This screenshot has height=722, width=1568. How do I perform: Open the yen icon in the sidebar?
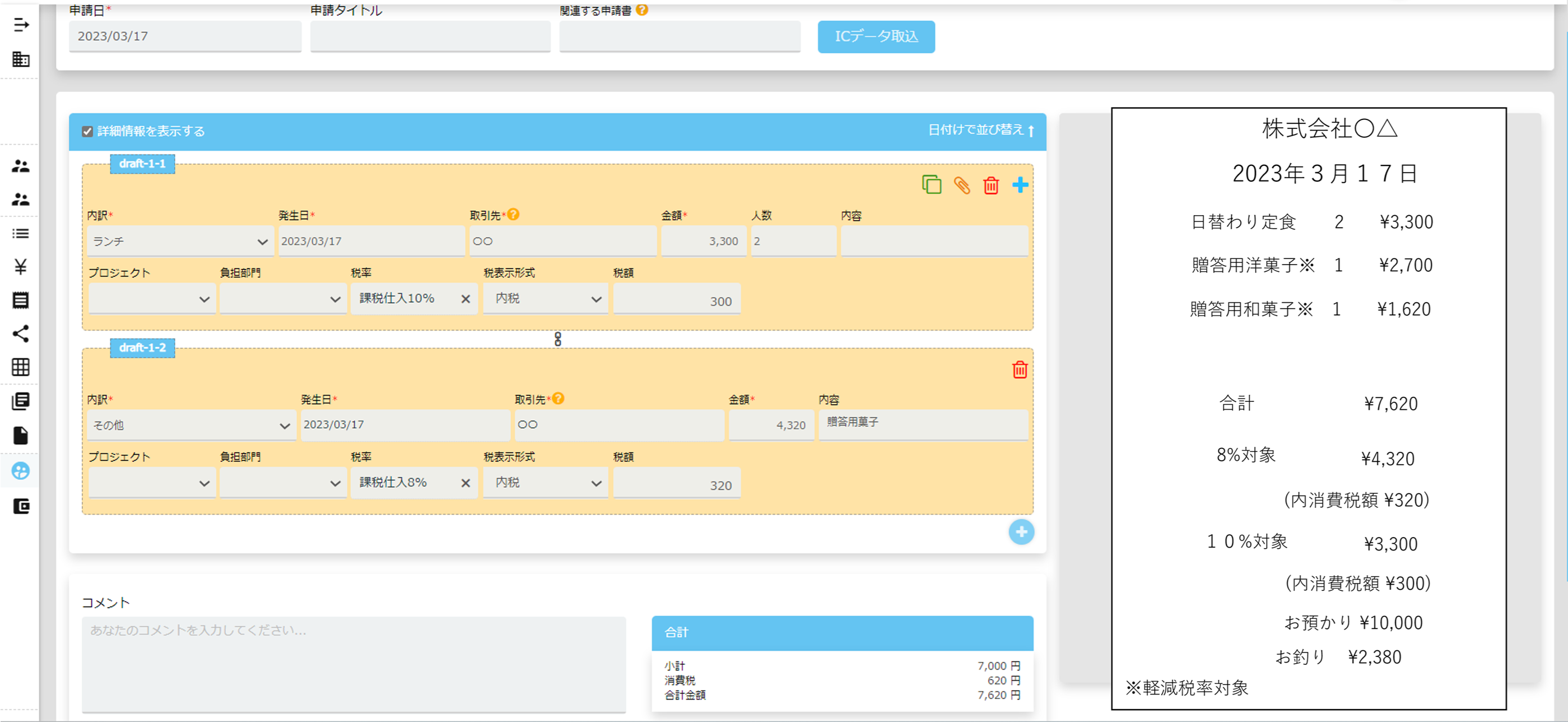click(x=21, y=266)
